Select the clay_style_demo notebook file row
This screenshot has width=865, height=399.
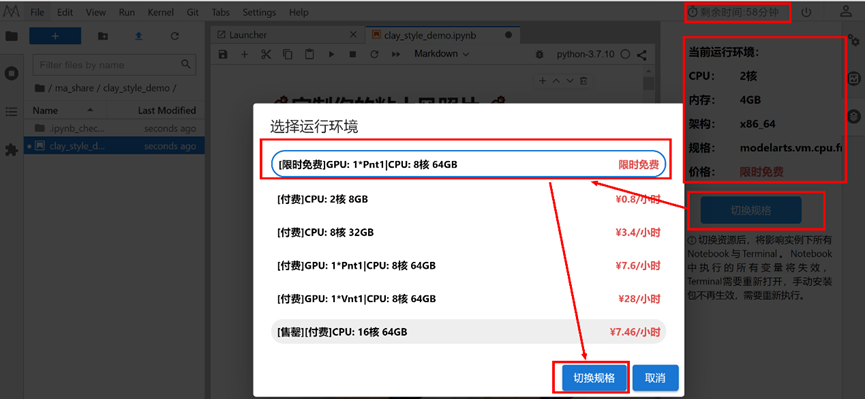point(114,146)
